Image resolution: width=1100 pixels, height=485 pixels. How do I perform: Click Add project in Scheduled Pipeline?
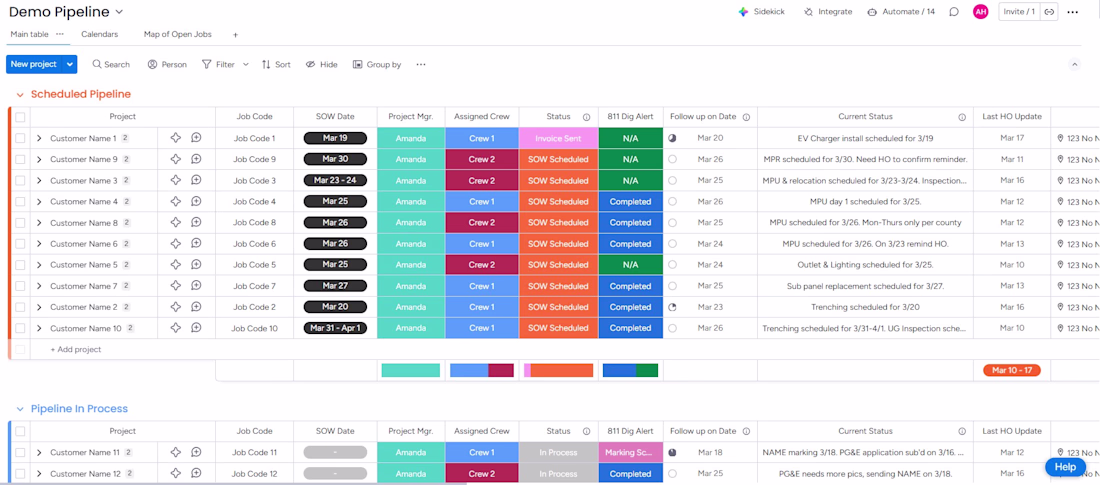(76, 350)
